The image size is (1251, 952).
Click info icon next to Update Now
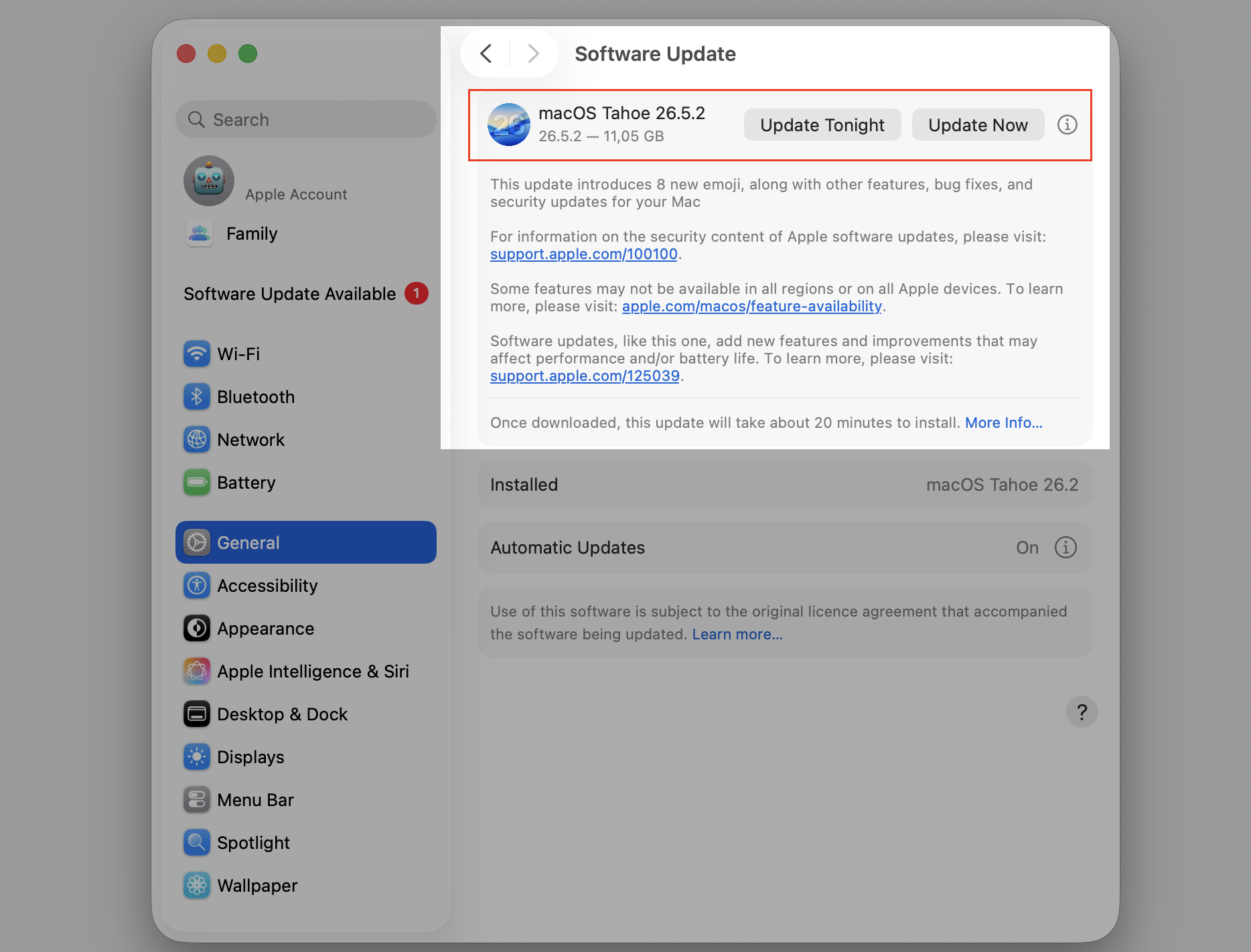pyautogui.click(x=1067, y=125)
